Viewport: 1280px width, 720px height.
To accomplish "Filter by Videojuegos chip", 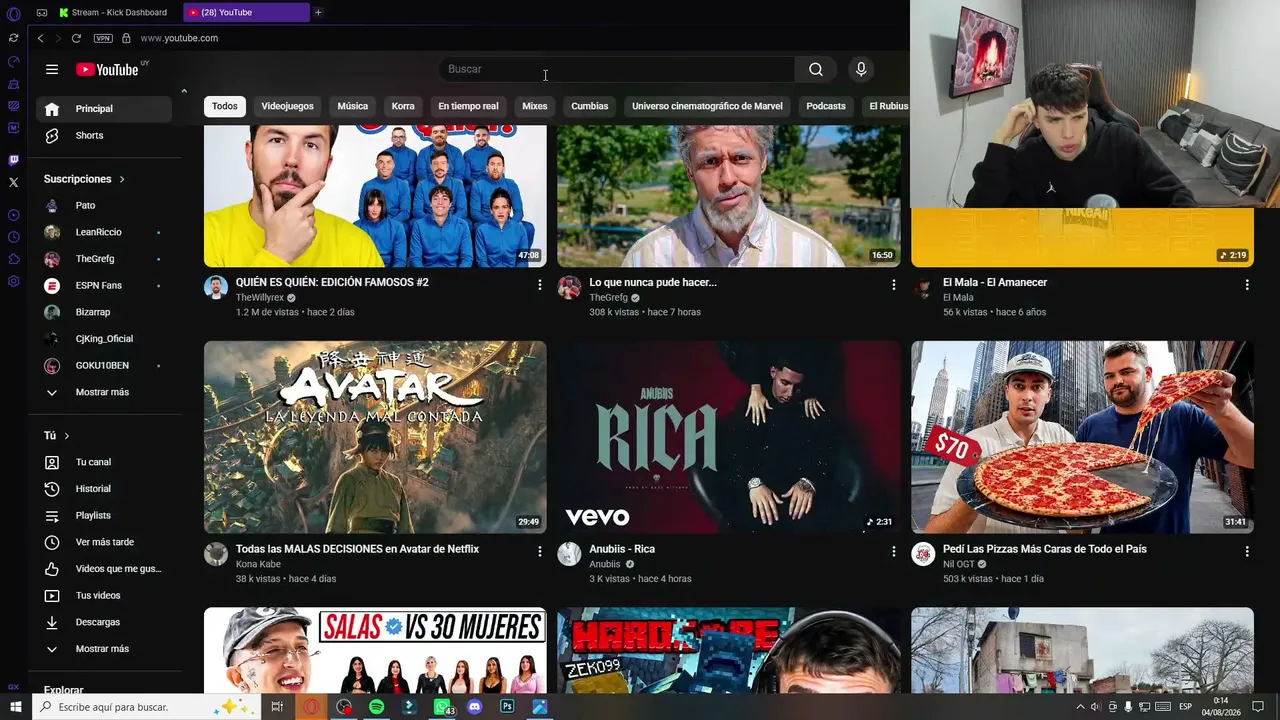I will pos(287,106).
